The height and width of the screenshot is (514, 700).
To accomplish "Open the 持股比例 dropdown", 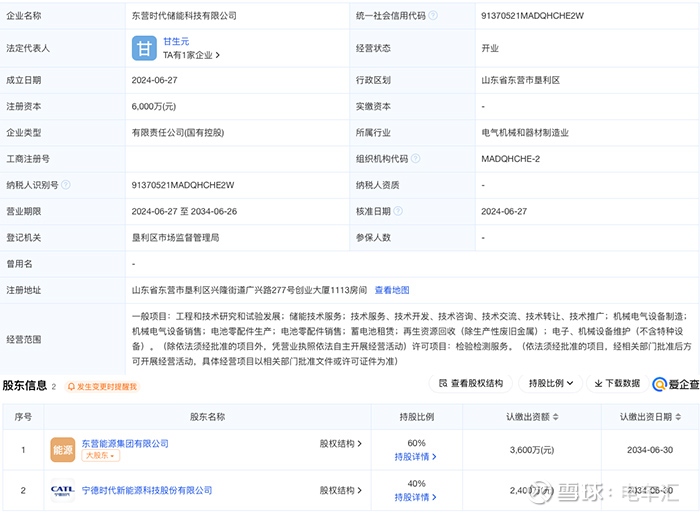I will 550,383.
